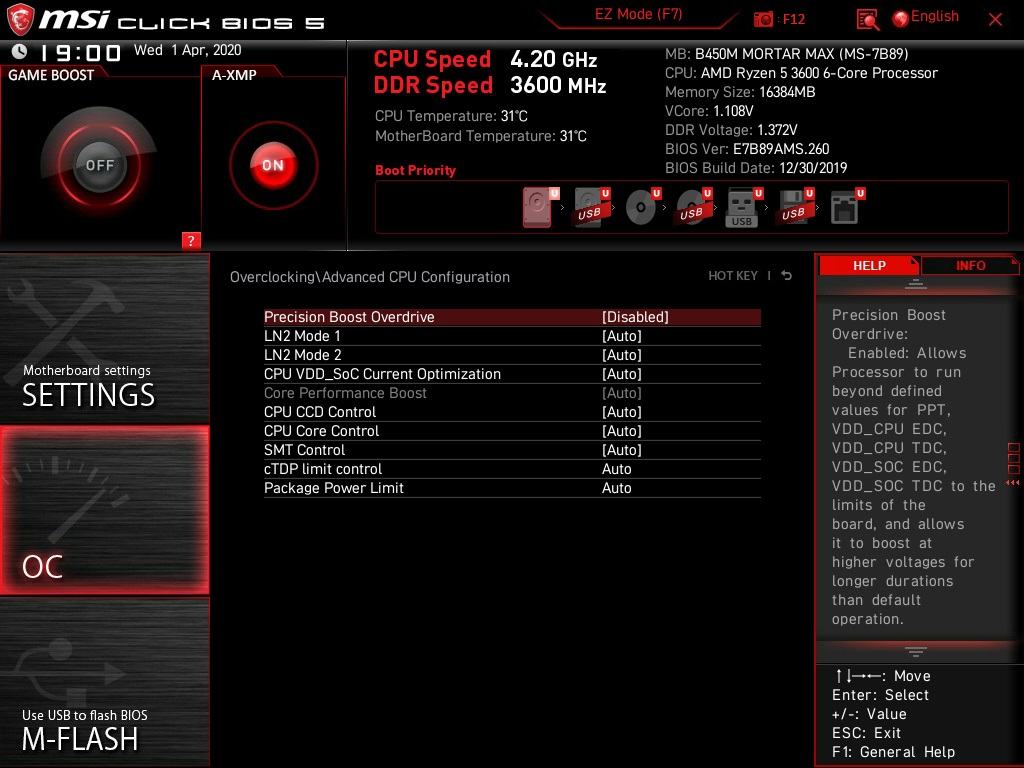Click VCore: 1.108V reading
This screenshot has height=768, width=1024.
pos(709,111)
